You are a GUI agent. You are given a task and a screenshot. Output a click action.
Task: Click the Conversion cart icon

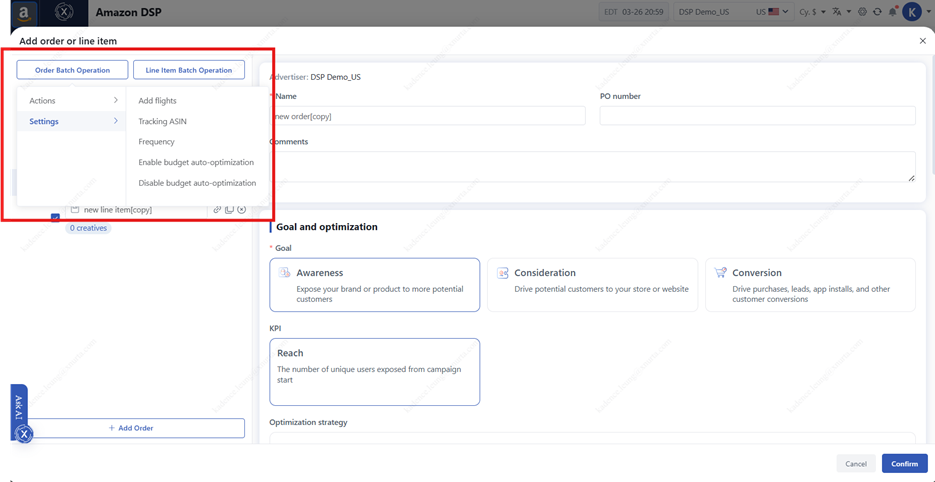coord(720,273)
